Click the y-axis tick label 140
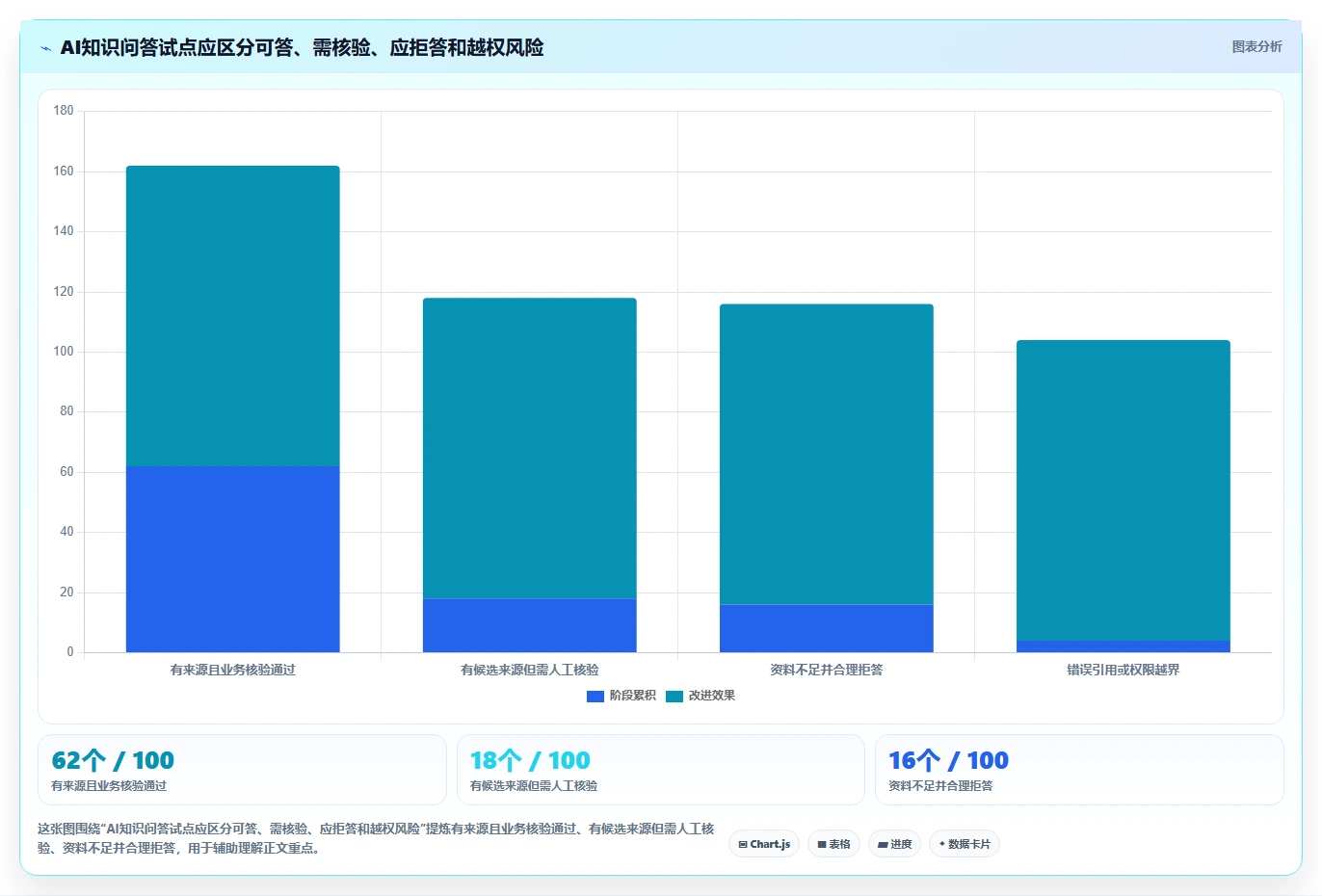Screen dimensions: 1322x896 [64, 231]
